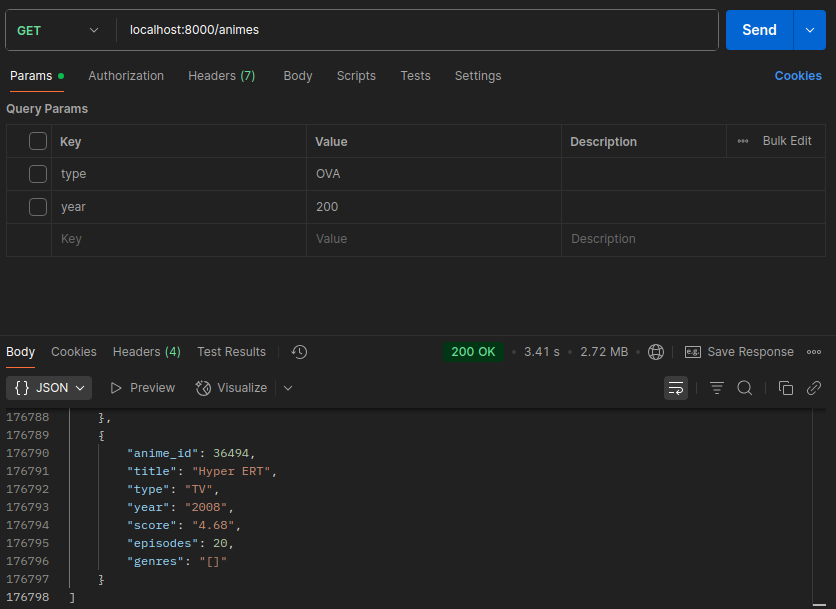Screen dimensions: 836x609
Task: Click the OVA value cell
Action: 434,174
